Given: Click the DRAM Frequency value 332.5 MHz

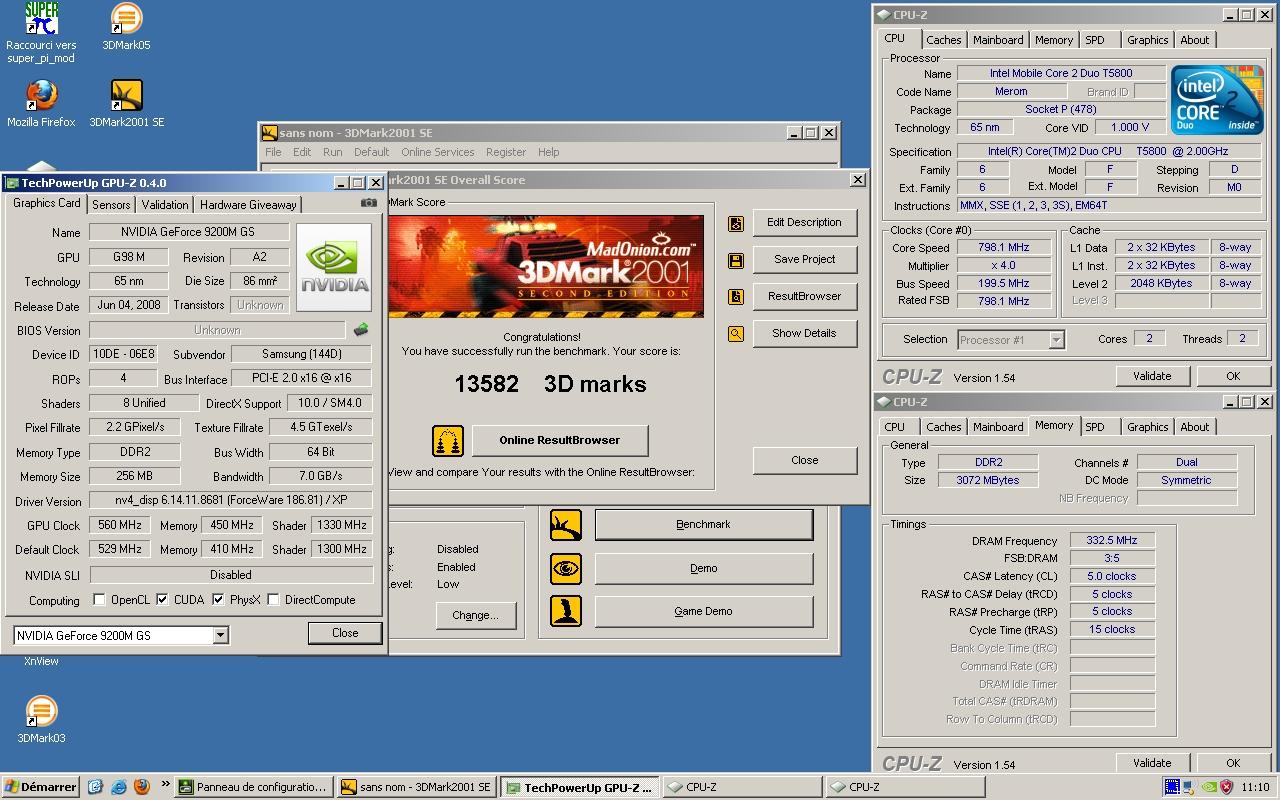Looking at the screenshot, I should pos(1112,541).
